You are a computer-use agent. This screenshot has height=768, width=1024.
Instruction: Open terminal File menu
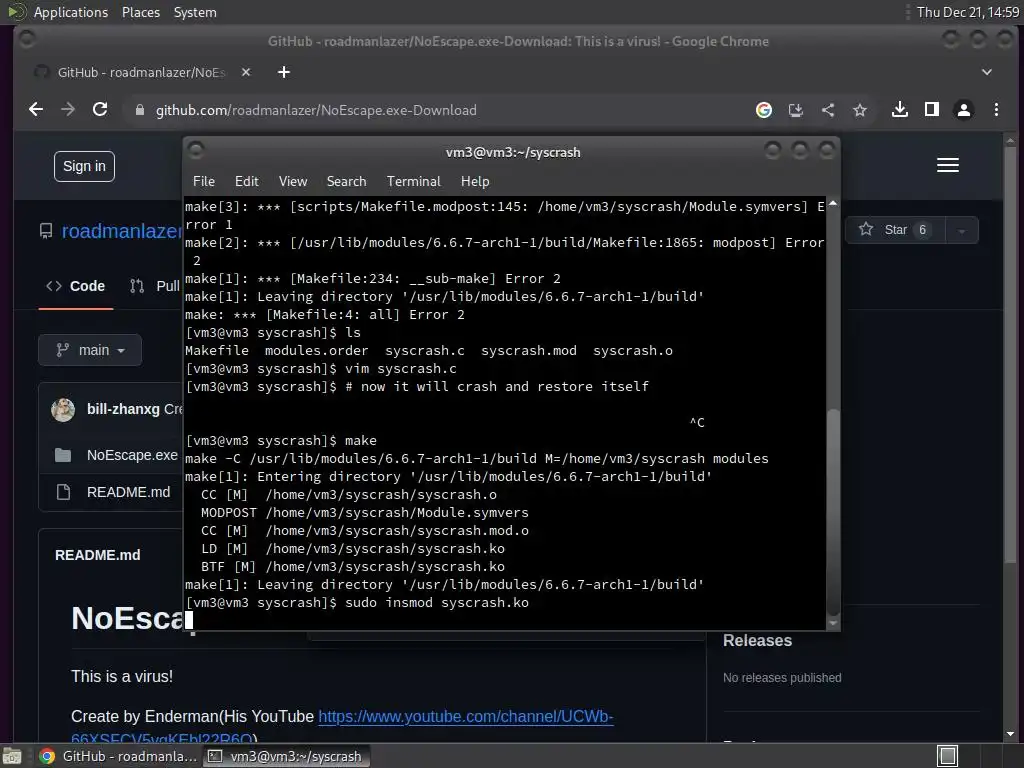coord(204,182)
